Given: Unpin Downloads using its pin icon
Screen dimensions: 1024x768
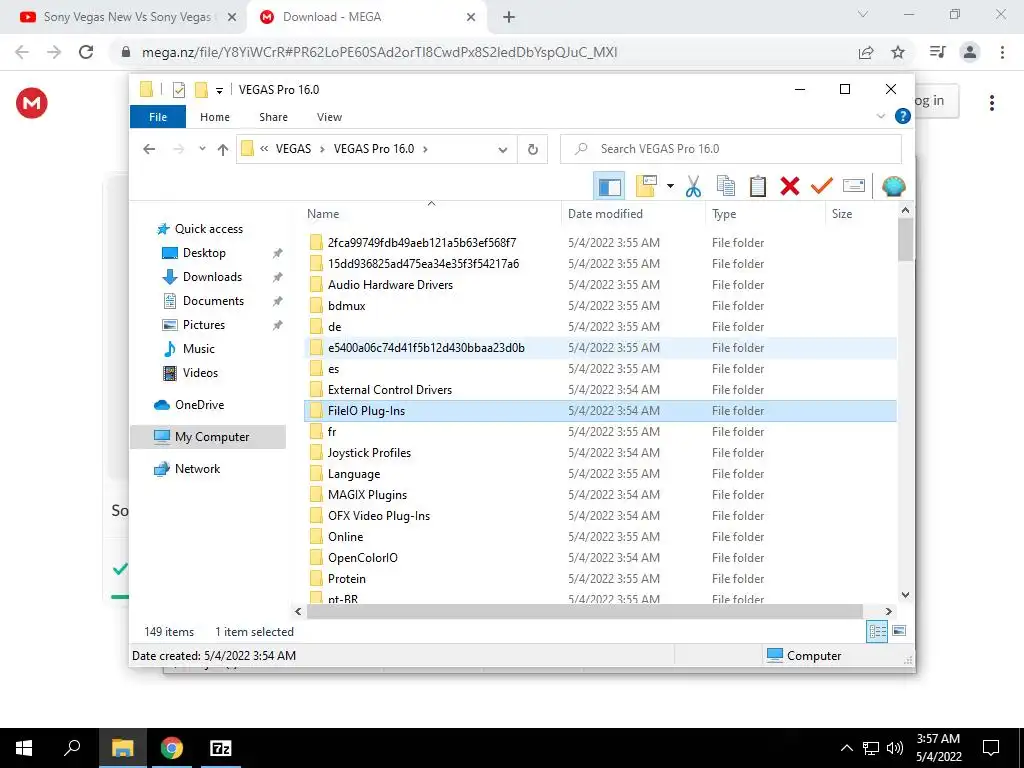Looking at the screenshot, I should (x=278, y=277).
